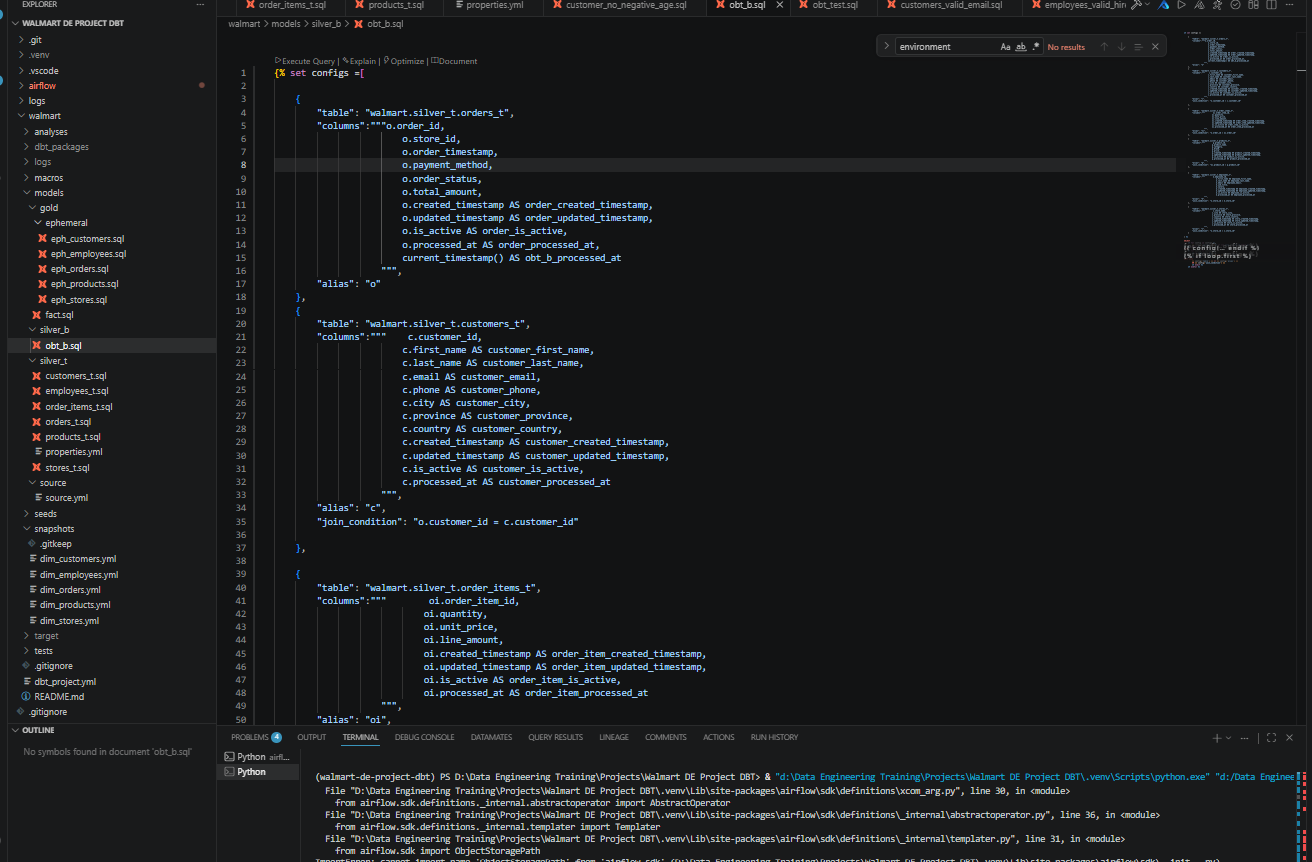The height and width of the screenshot is (862, 1312).
Task: Open the RUN HISTORY panel tab
Action: click(x=774, y=737)
